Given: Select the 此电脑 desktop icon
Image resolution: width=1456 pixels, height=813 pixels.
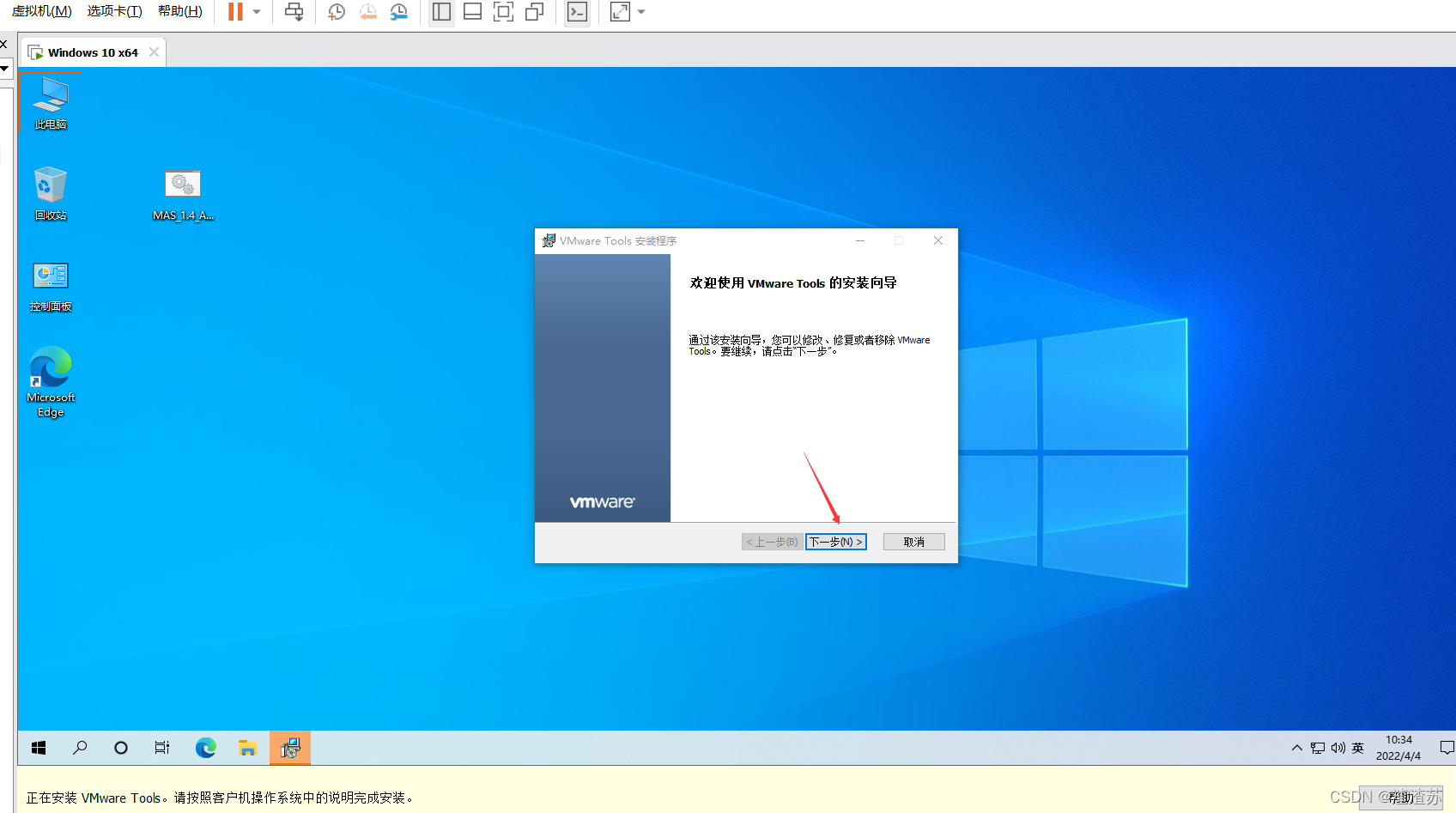Looking at the screenshot, I should (x=51, y=102).
